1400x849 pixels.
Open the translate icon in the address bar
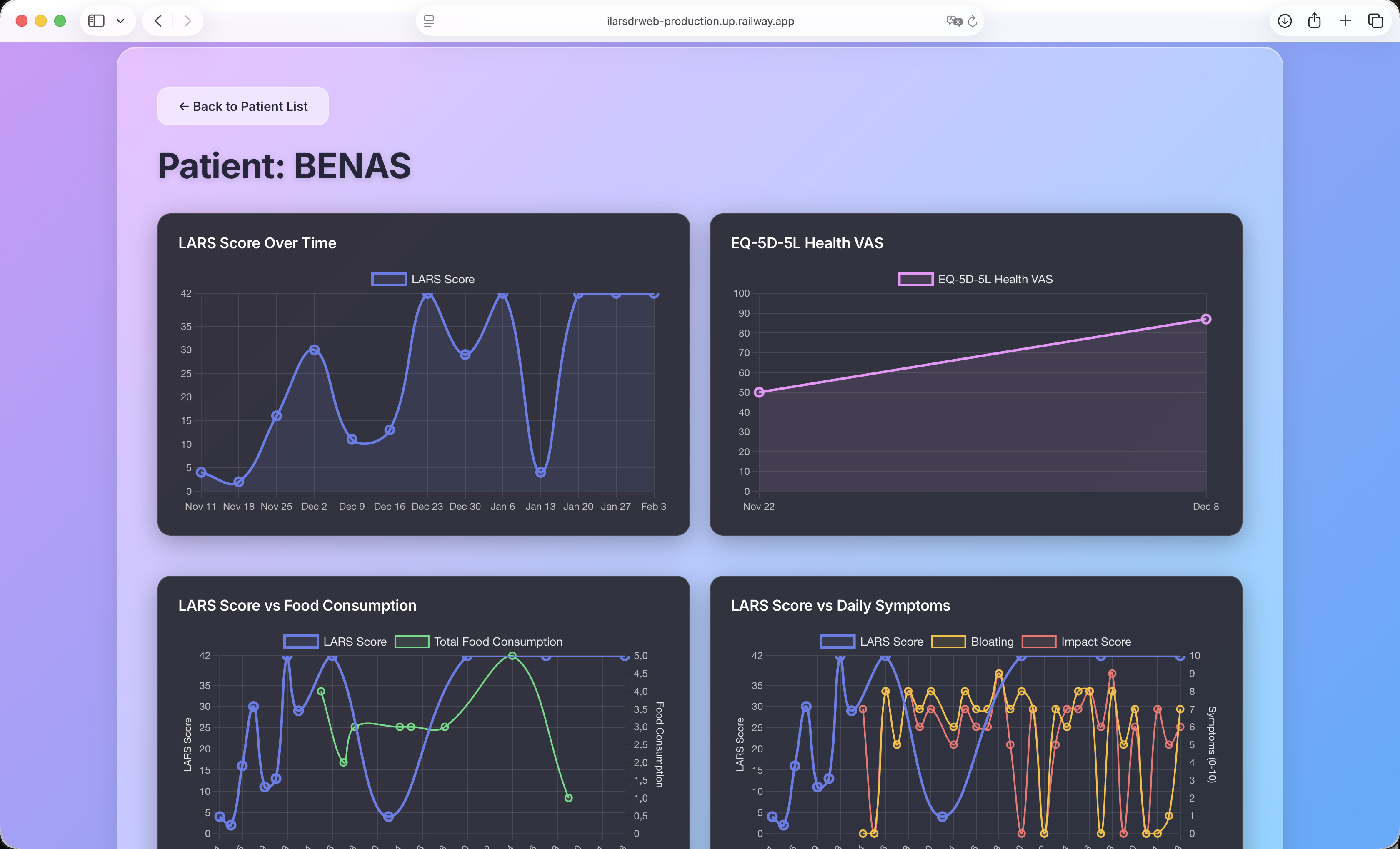click(953, 21)
